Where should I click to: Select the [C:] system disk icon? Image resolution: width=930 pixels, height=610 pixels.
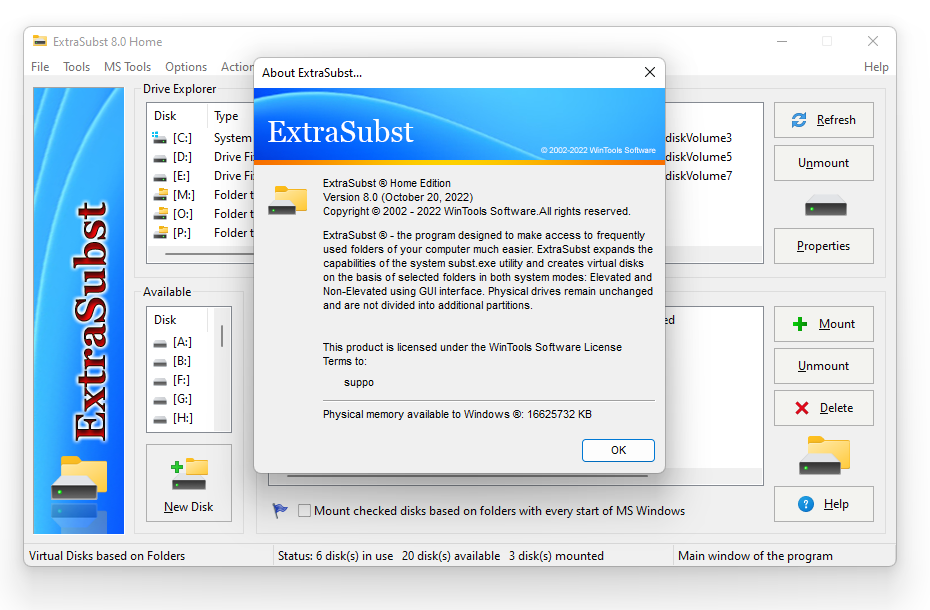point(160,138)
